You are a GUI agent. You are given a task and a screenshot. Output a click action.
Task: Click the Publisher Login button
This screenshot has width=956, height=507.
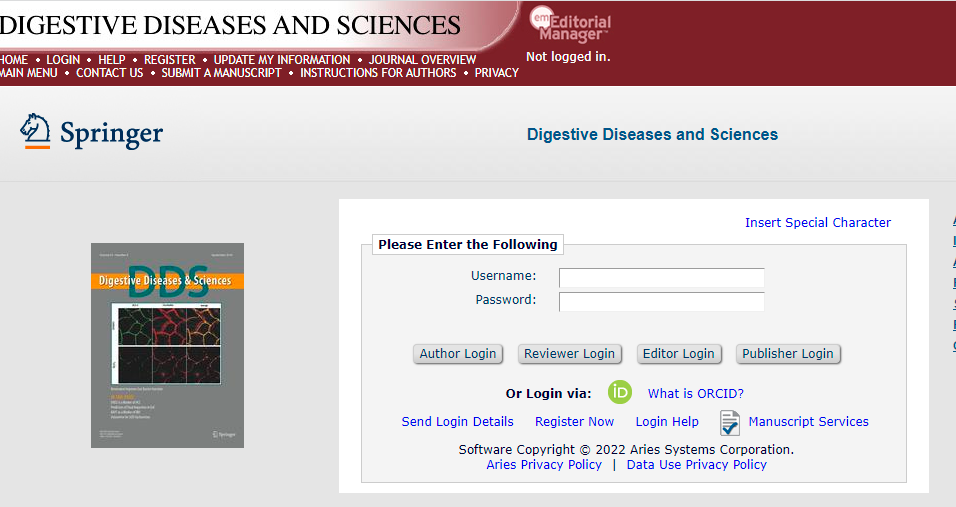point(788,354)
